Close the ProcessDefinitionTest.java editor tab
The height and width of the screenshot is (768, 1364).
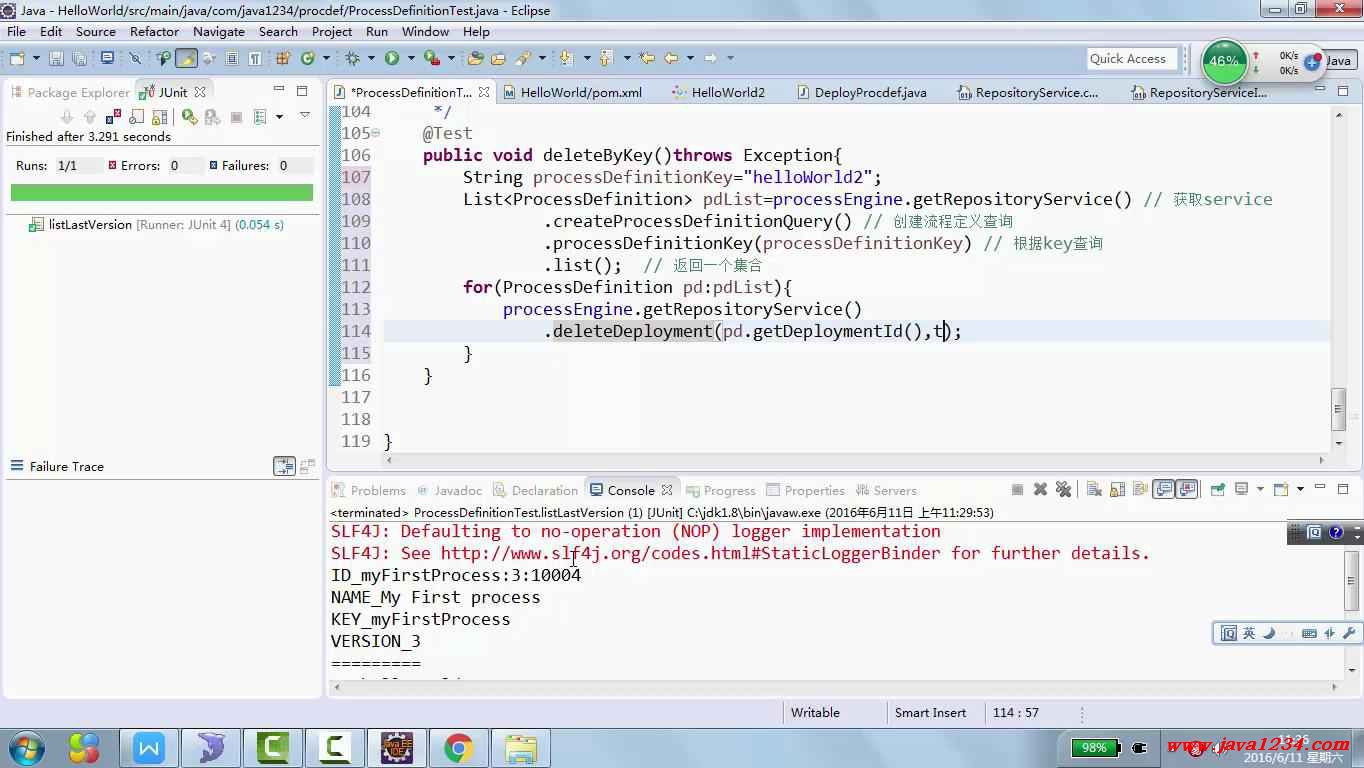tap(484, 92)
